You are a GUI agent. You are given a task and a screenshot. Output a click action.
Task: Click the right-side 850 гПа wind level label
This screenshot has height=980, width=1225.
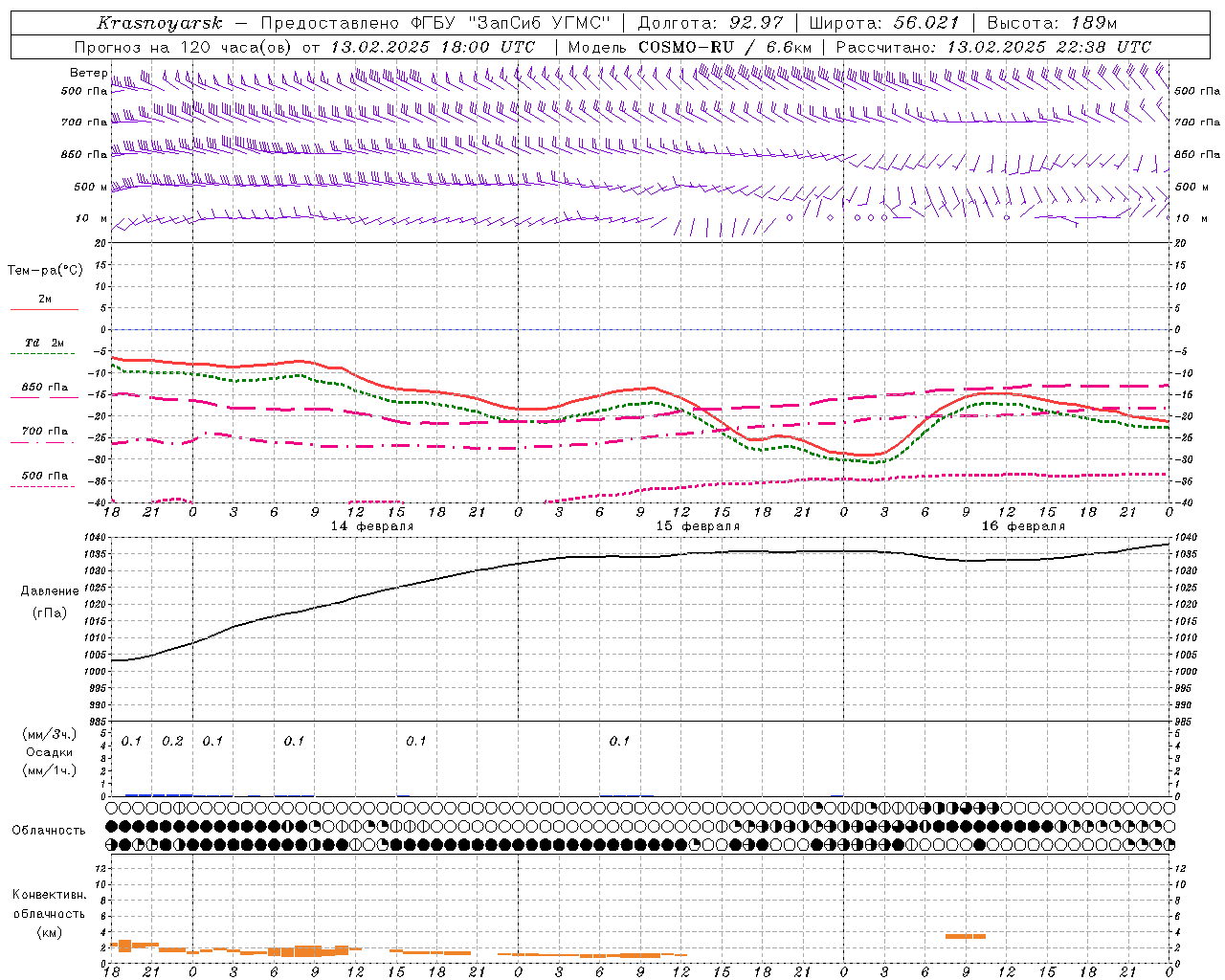coord(1197,154)
